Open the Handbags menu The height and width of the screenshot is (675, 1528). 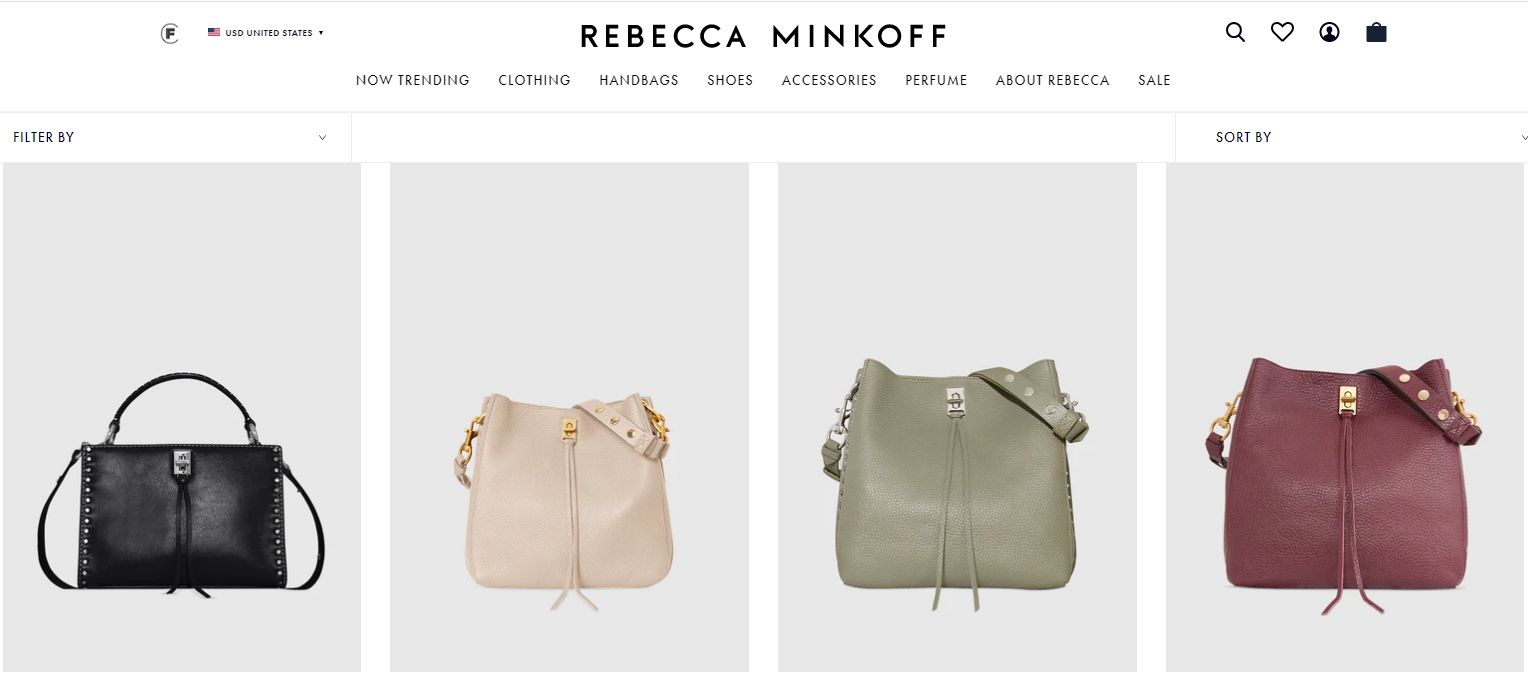point(639,80)
